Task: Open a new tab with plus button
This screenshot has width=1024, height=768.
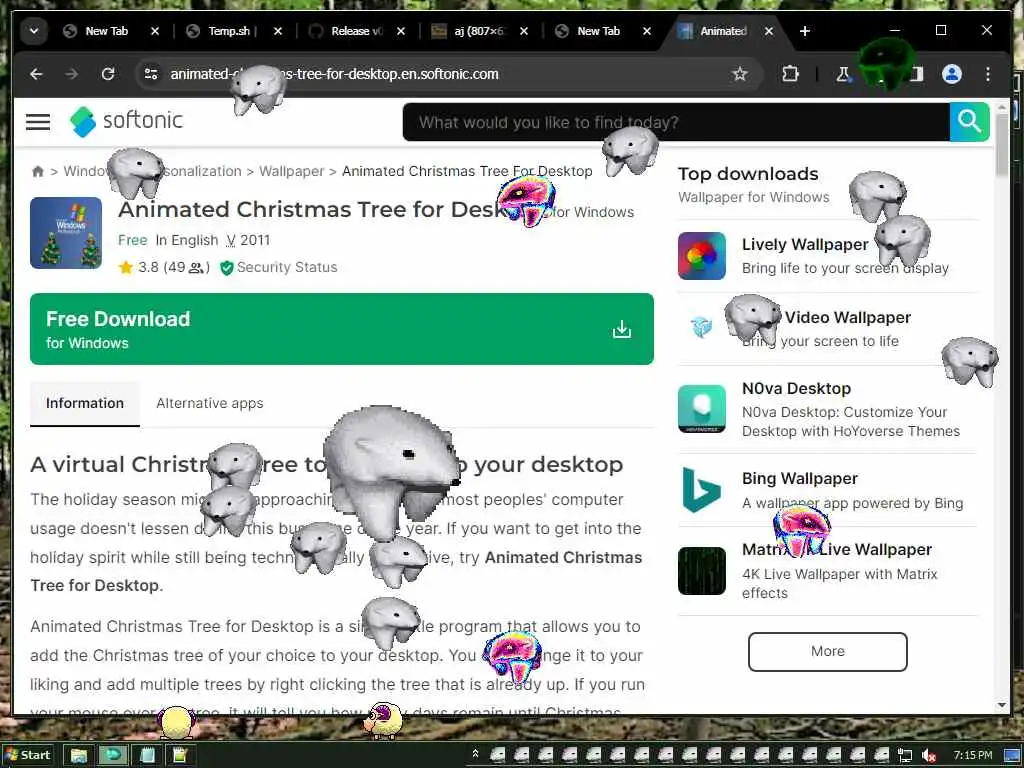Action: (x=805, y=31)
